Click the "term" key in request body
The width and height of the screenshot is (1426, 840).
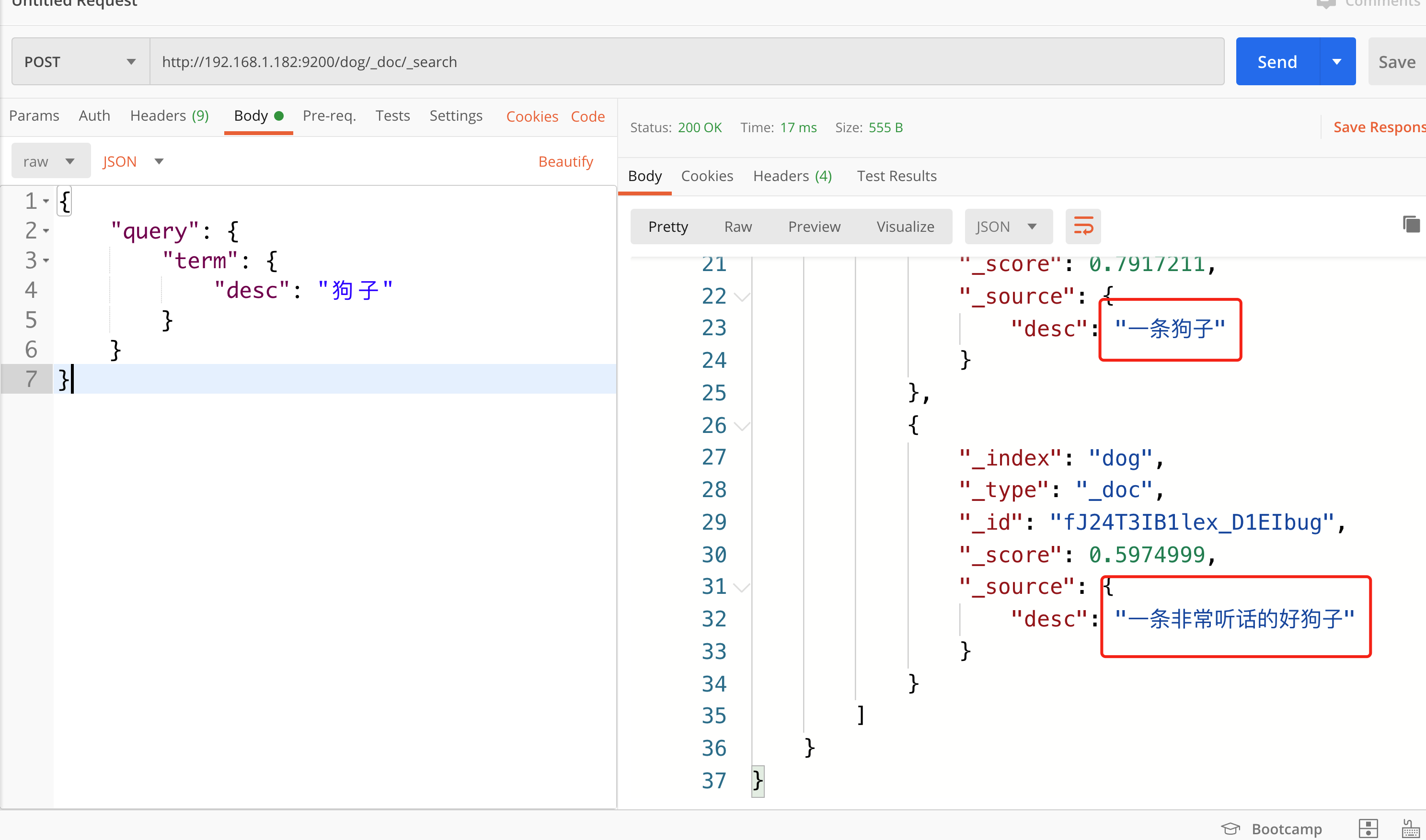point(200,261)
